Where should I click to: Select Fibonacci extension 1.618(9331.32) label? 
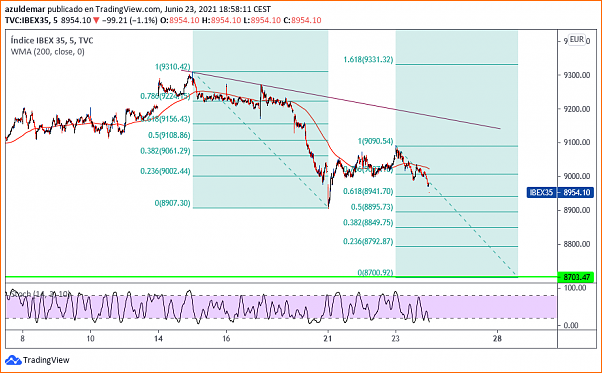(x=368, y=59)
